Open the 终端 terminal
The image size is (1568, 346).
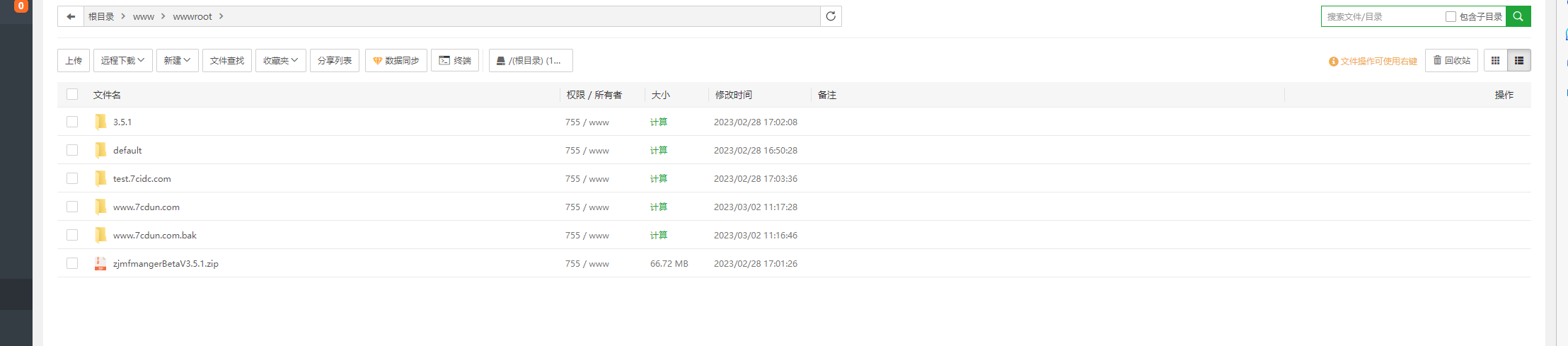tap(455, 61)
